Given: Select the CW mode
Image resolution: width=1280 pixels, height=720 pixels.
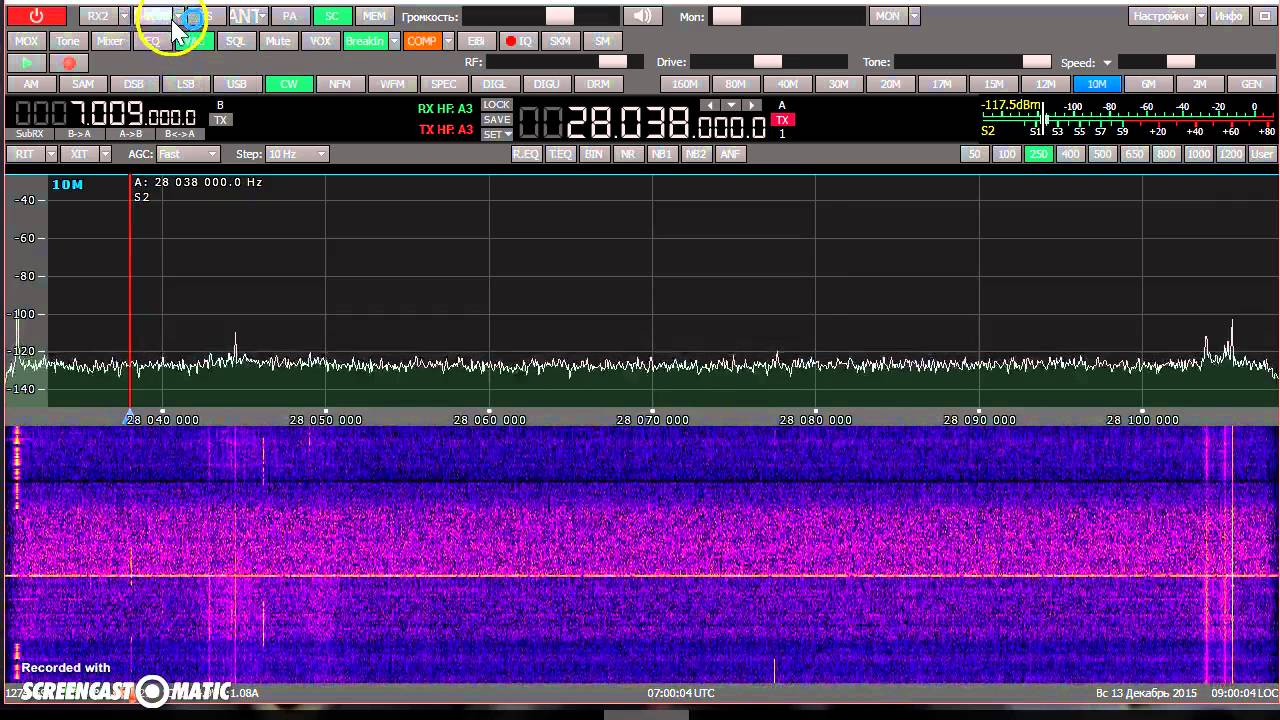Looking at the screenshot, I should (x=289, y=84).
